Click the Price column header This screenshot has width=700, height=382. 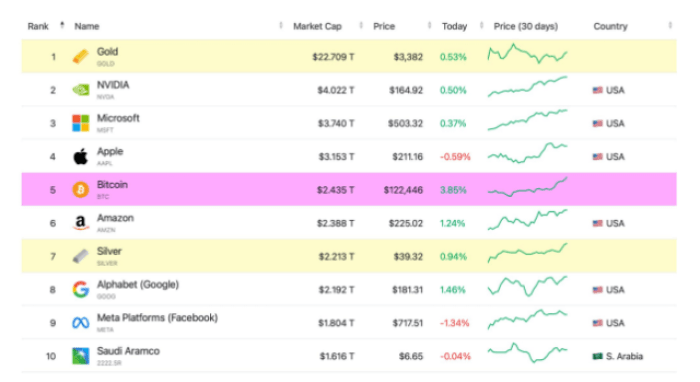click(x=384, y=26)
